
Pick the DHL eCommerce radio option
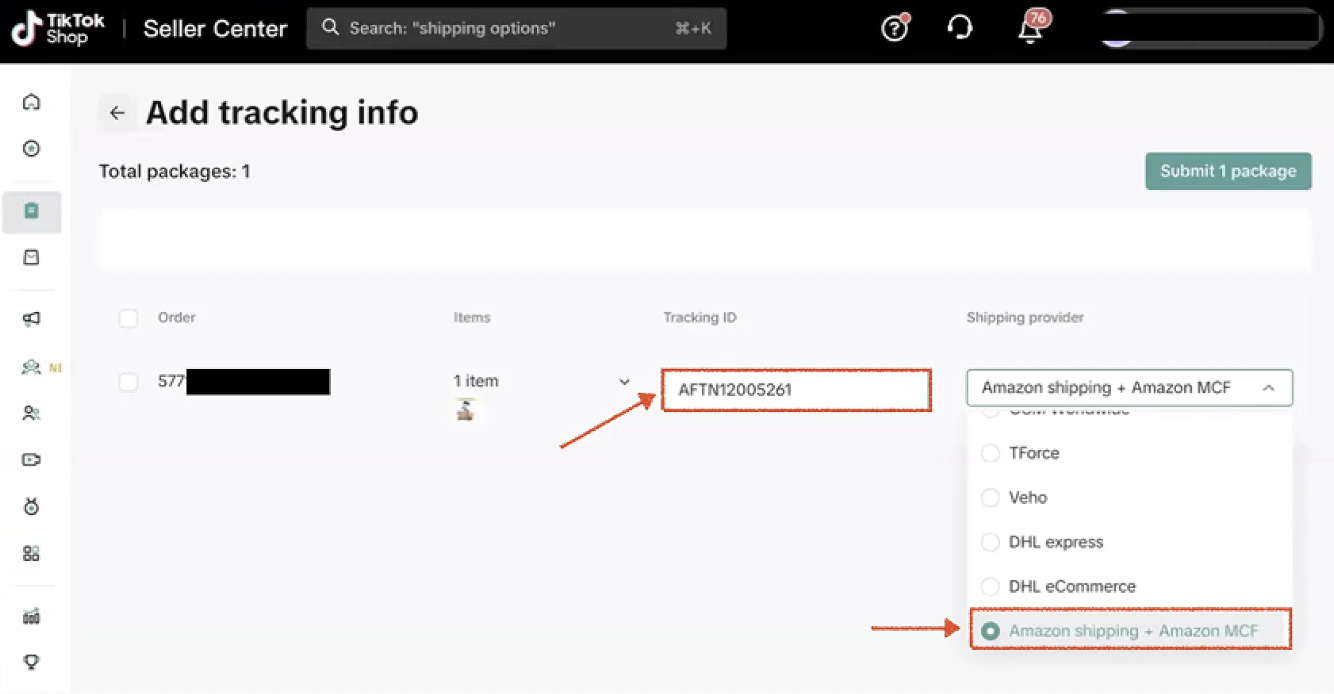pyautogui.click(x=990, y=586)
